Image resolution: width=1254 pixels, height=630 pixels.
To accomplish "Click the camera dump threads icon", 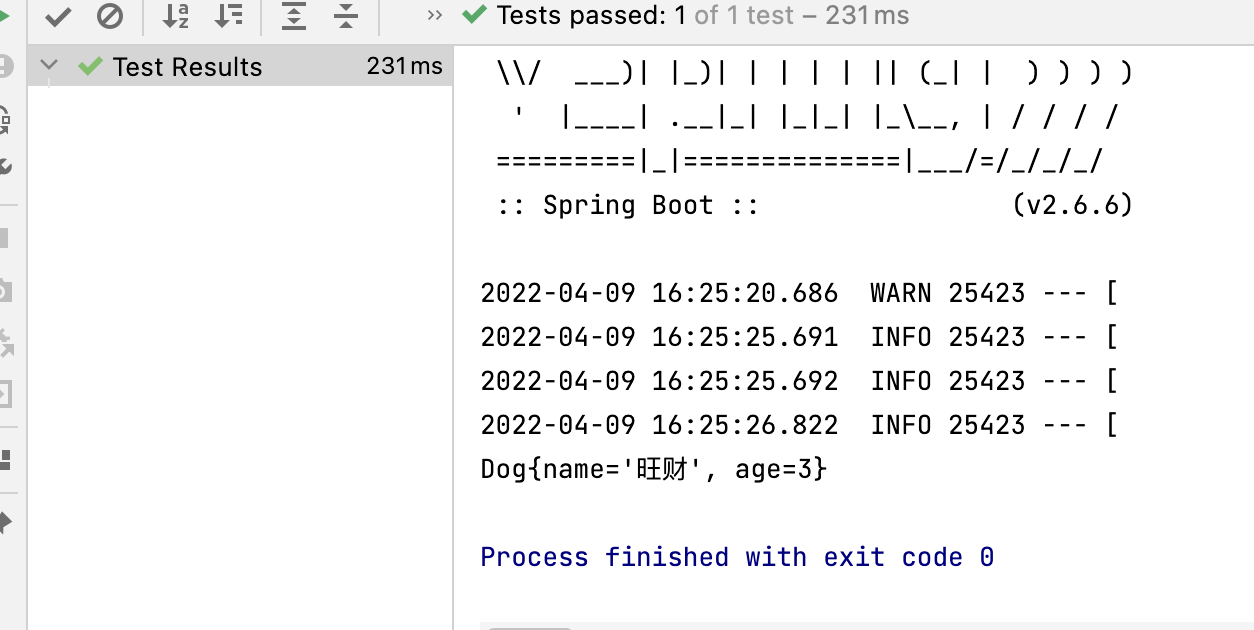I will tap(4, 291).
